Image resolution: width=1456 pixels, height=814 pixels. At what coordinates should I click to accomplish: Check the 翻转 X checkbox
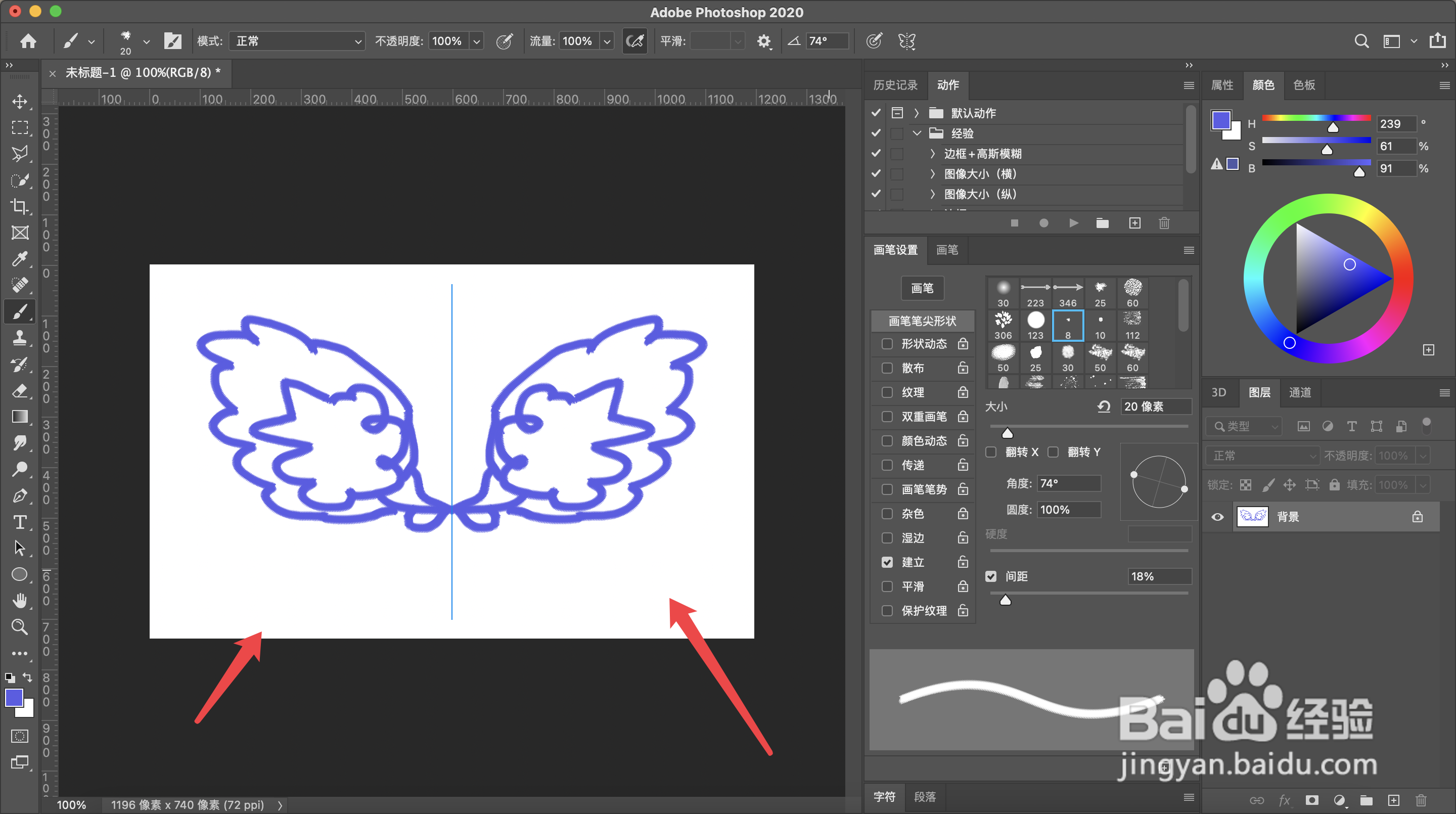click(991, 452)
